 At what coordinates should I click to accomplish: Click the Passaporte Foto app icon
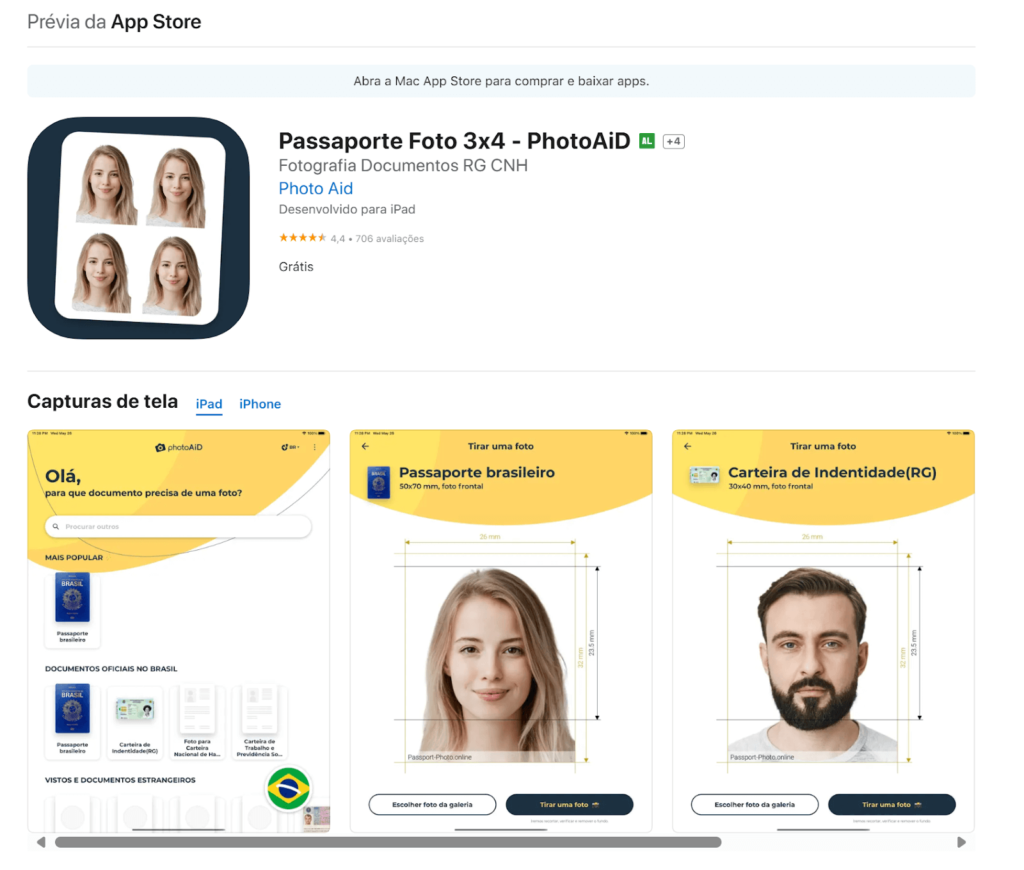click(x=138, y=228)
